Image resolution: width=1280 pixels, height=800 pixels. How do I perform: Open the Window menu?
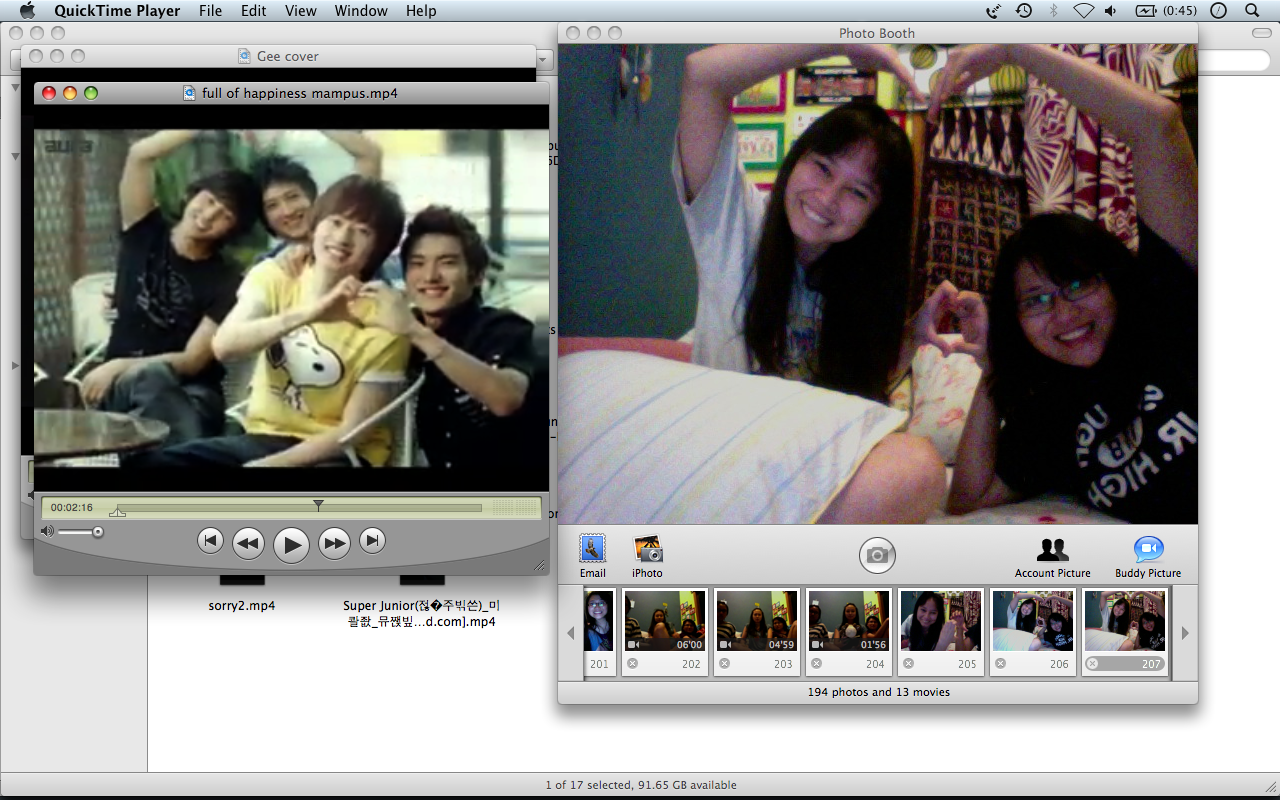pos(361,11)
